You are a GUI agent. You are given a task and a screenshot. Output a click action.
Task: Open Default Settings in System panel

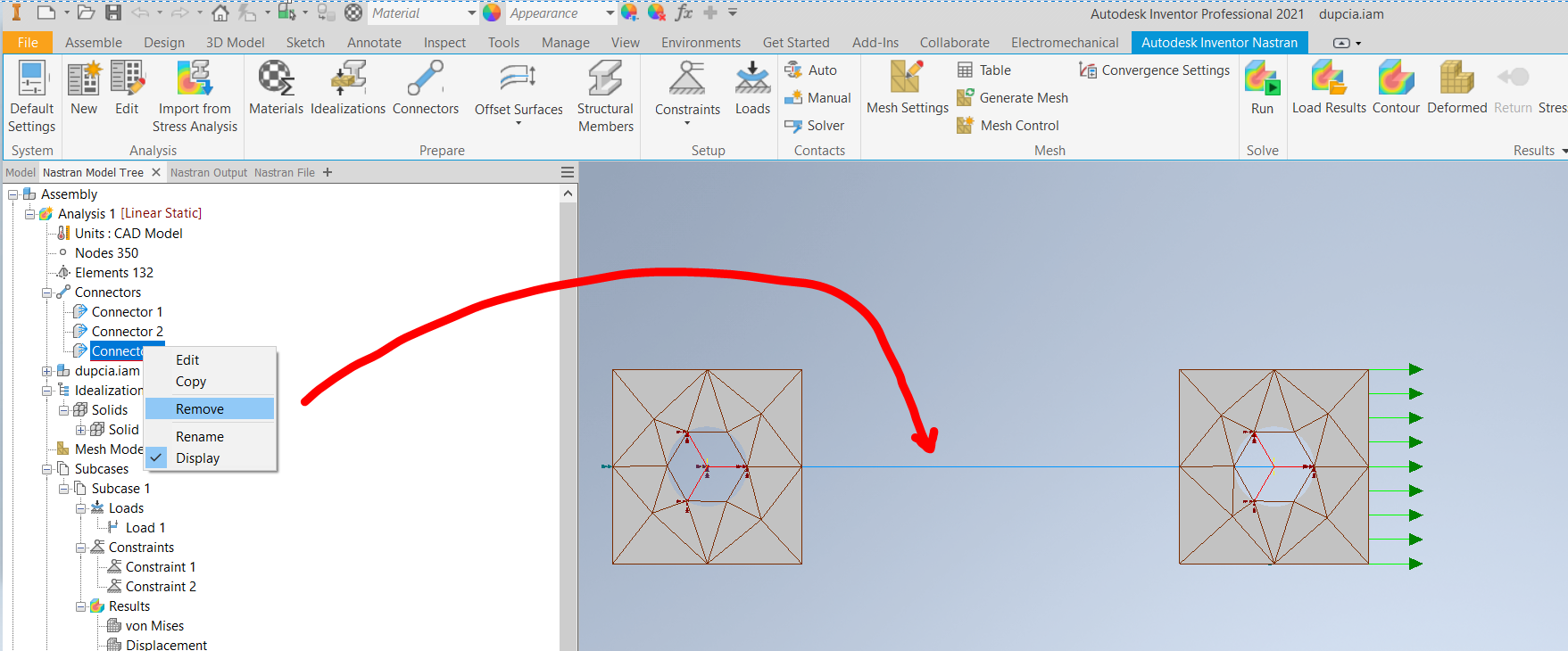(32, 96)
